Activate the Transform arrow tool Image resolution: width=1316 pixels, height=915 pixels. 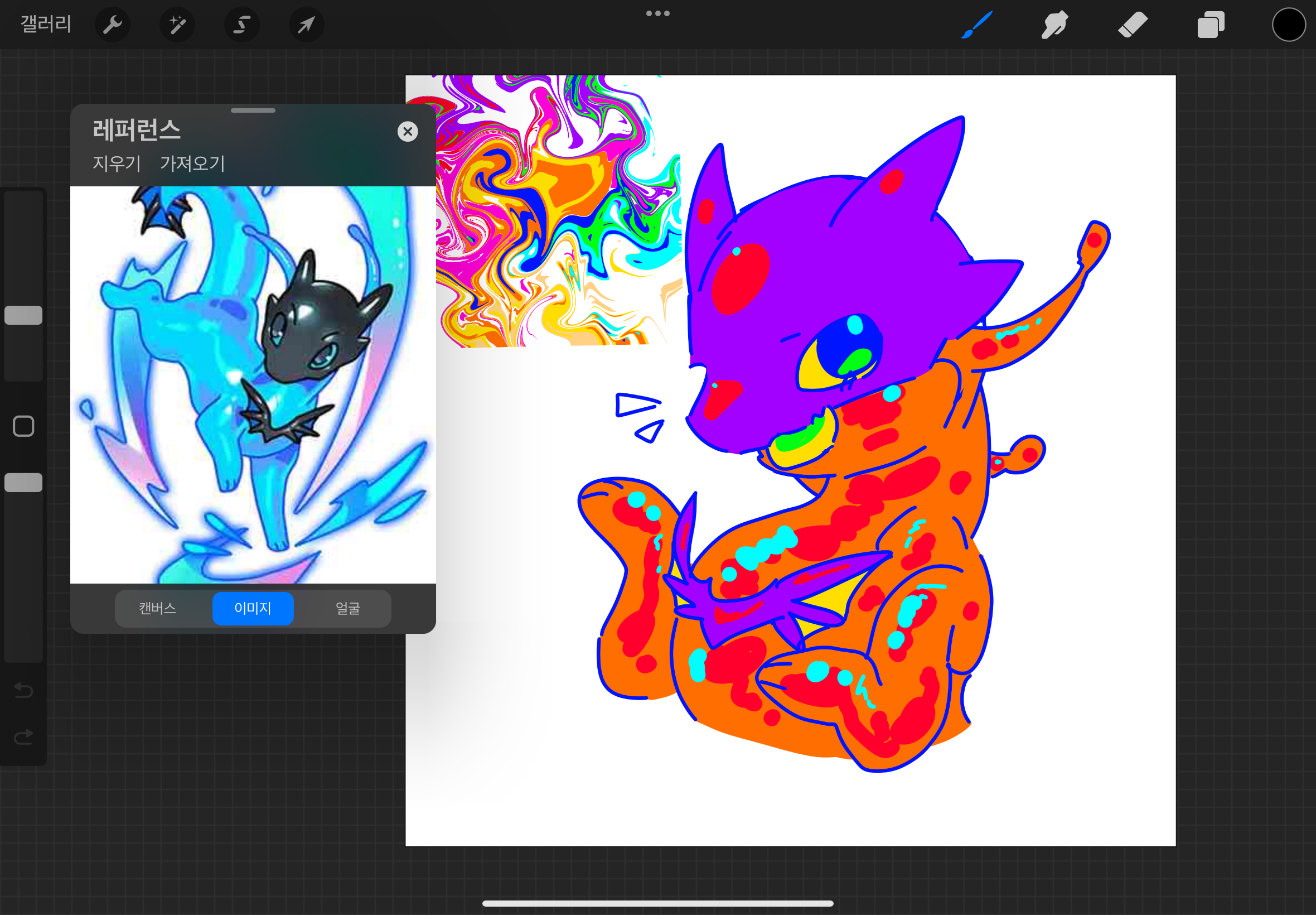307,25
